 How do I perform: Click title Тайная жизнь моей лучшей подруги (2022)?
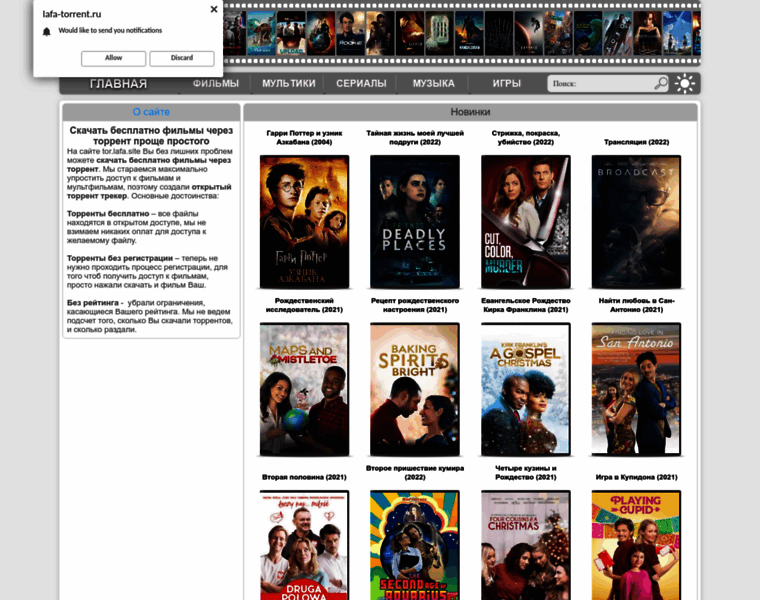pyautogui.click(x=415, y=138)
